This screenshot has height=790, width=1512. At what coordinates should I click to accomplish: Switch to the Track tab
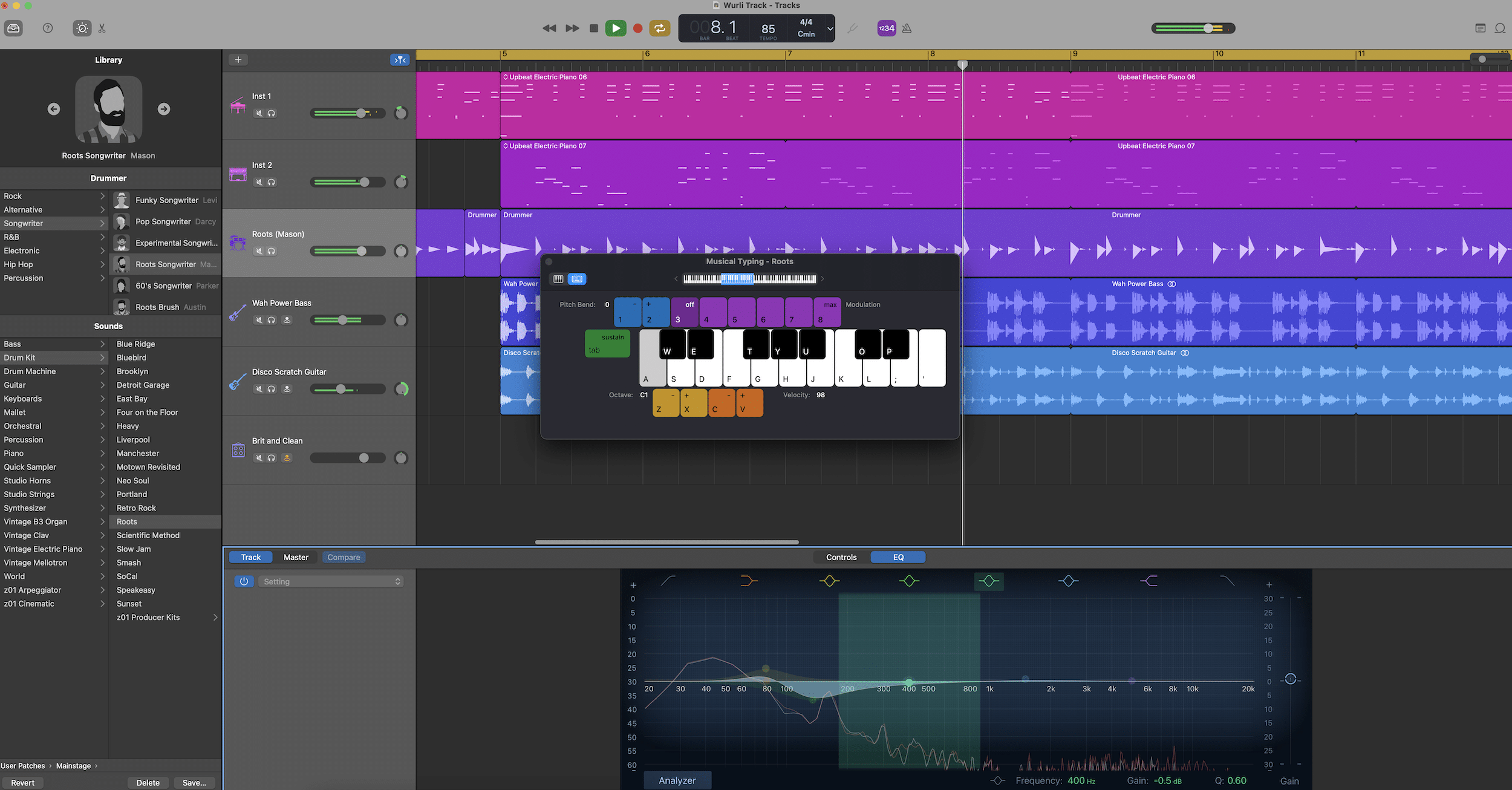tap(250, 558)
